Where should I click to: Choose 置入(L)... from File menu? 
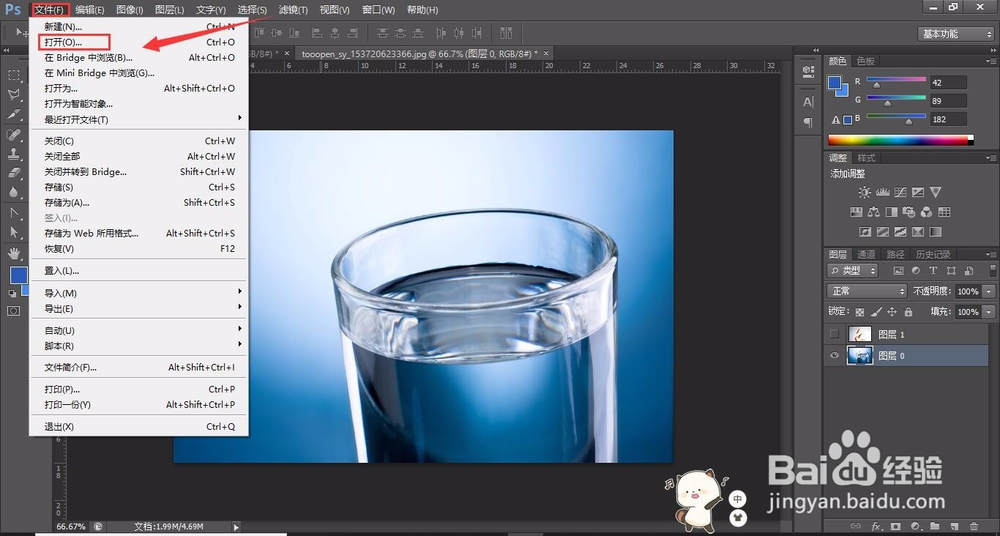tap(138, 271)
